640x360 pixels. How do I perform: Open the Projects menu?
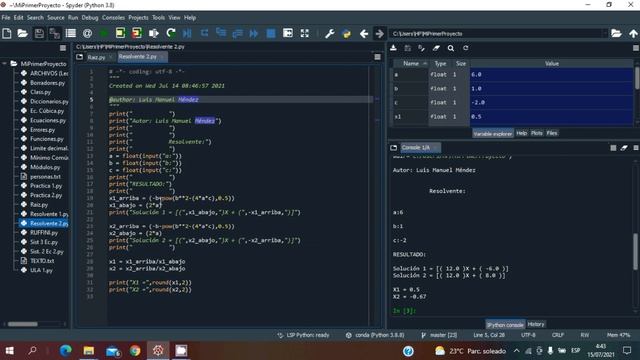pos(138,18)
